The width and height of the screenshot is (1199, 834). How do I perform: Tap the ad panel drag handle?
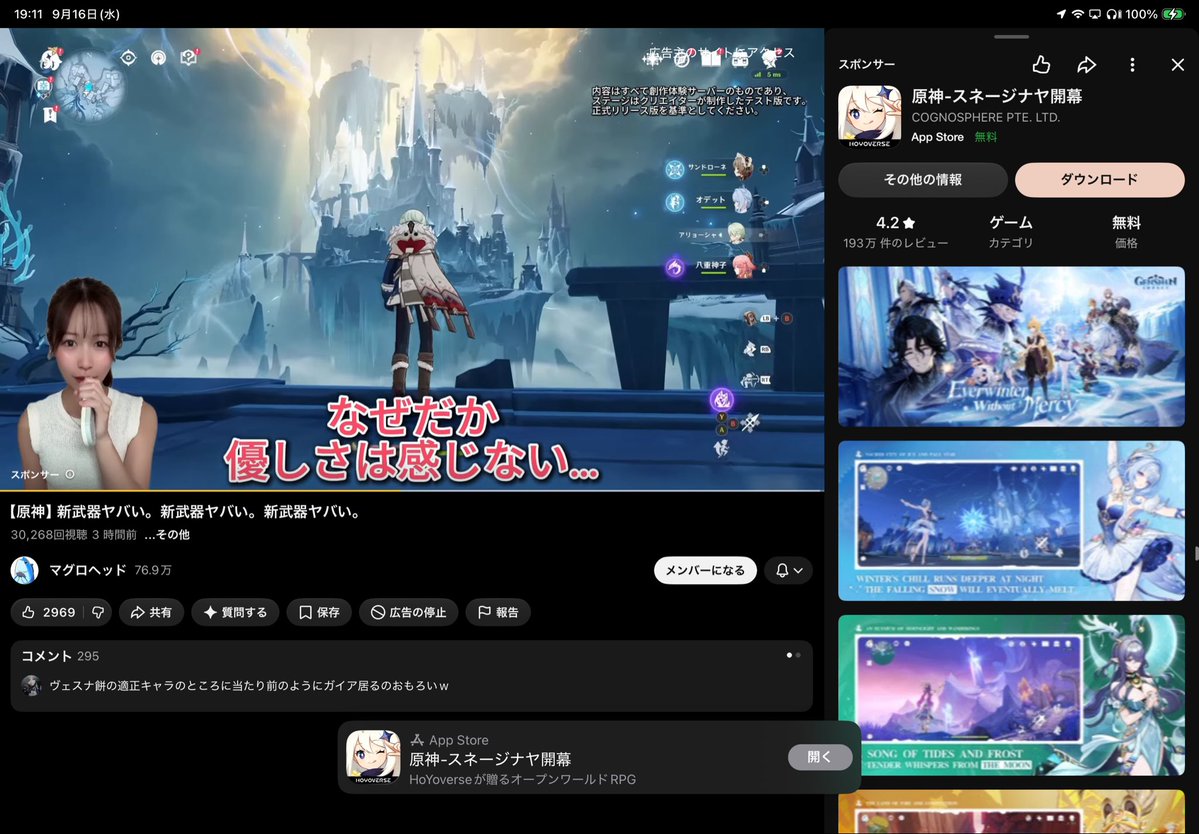click(1012, 37)
